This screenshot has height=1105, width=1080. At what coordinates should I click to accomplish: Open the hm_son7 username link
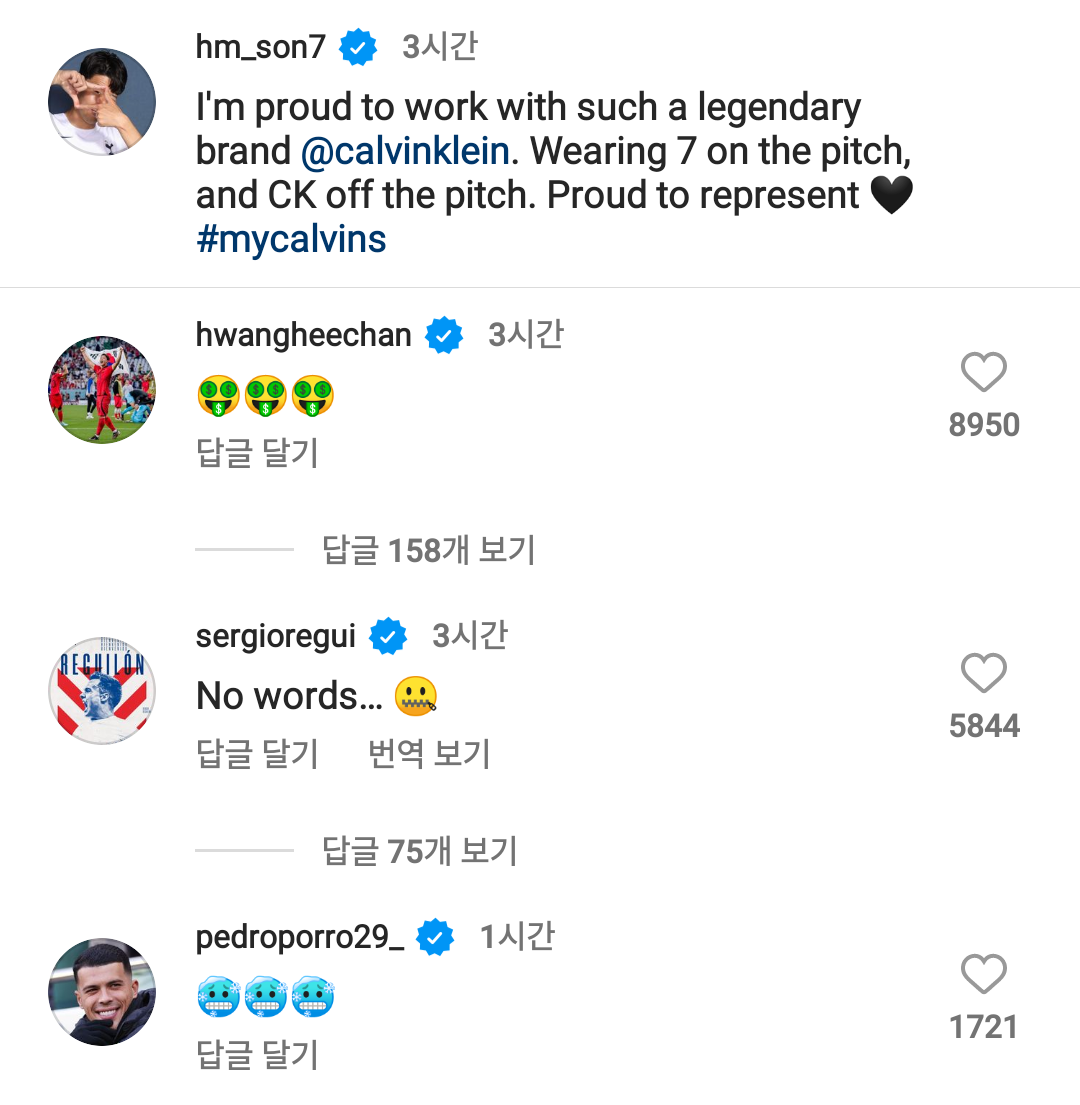(261, 47)
